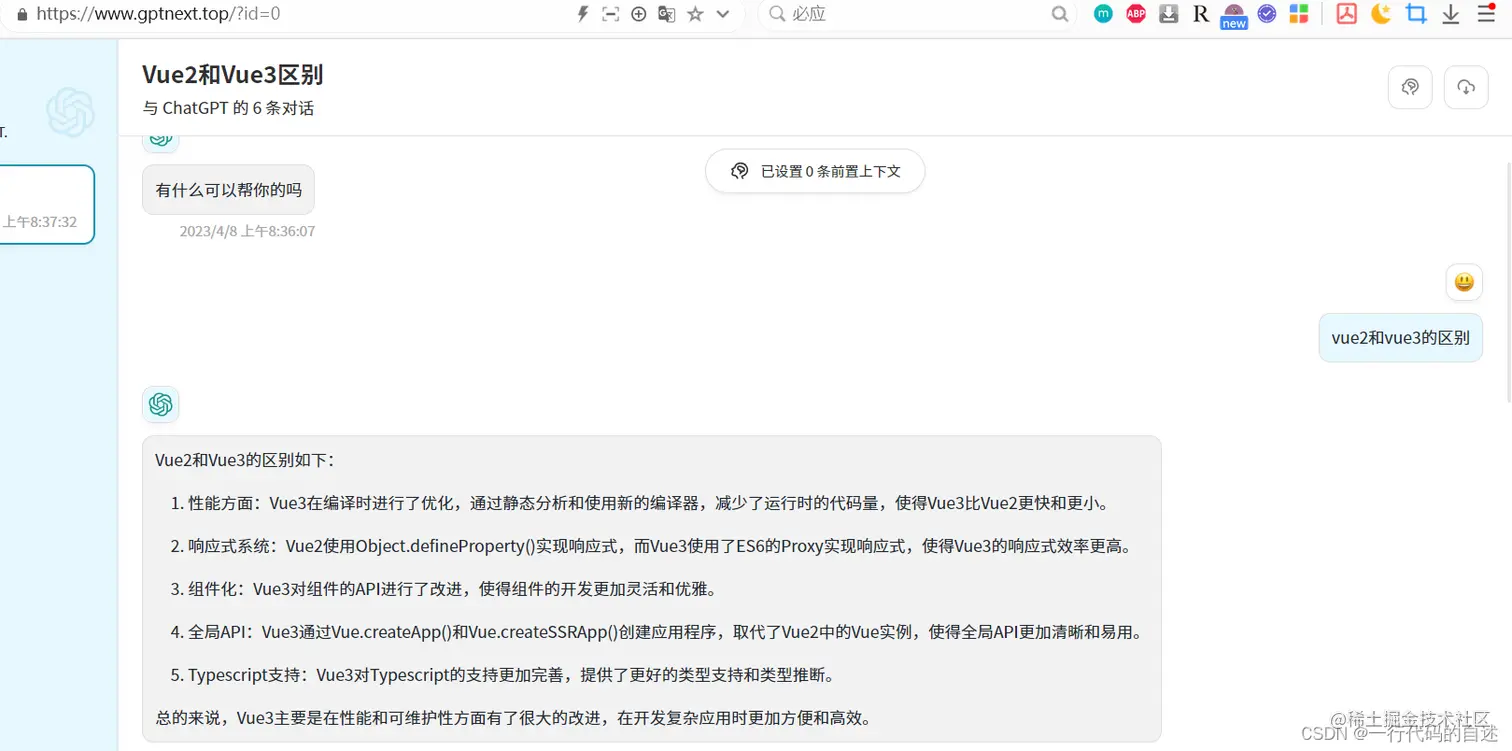The width and height of the screenshot is (1512, 751).
Task: Click the circled plus icon in address bar
Action: pos(639,14)
